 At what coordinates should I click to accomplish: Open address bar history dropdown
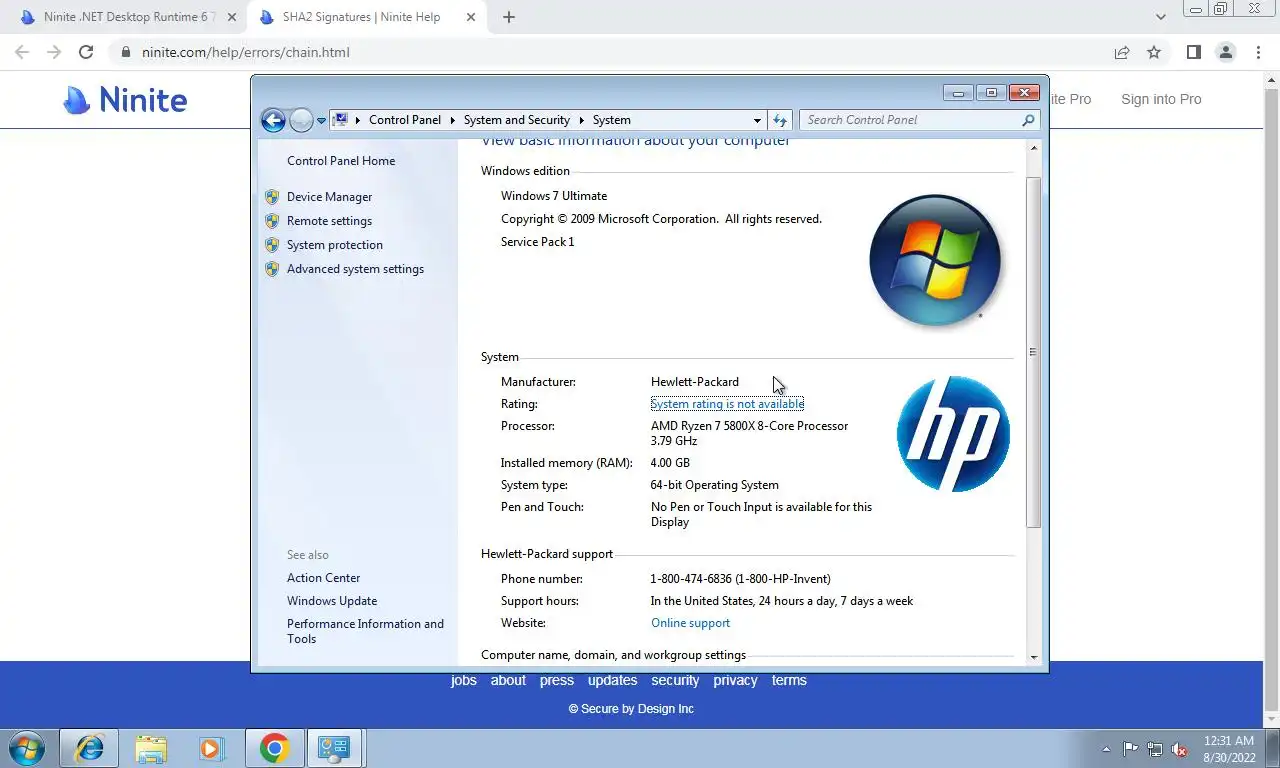point(757,120)
